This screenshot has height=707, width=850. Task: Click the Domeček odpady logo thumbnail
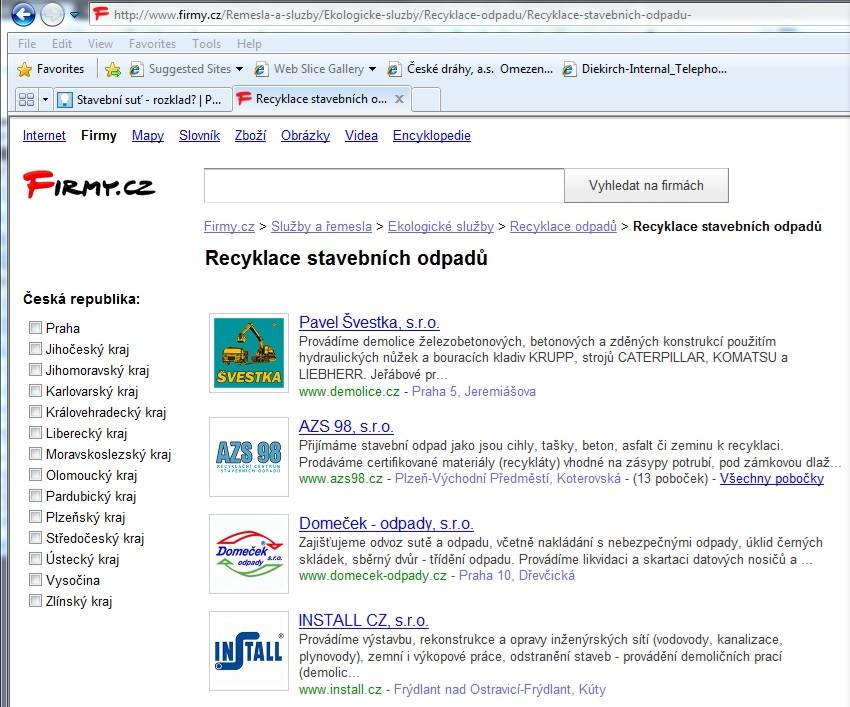[249, 554]
